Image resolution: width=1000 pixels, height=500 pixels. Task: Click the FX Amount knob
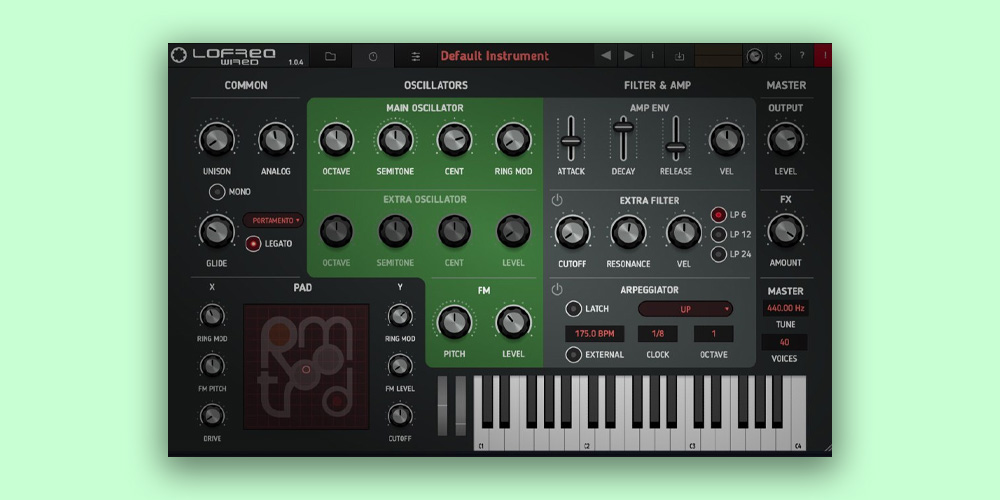tap(786, 230)
